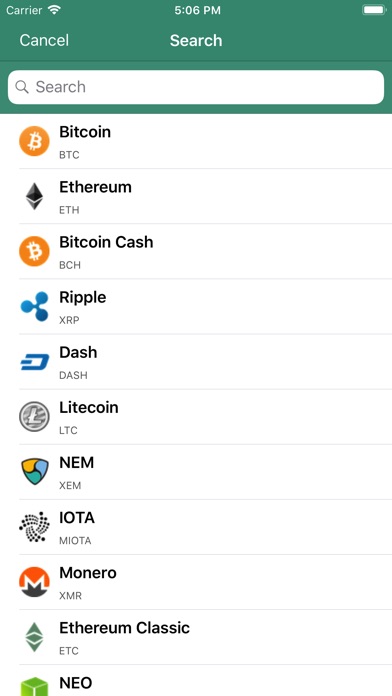The width and height of the screenshot is (392, 696).
Task: Select the silver Litecoin coin icon
Action: pos(34,417)
